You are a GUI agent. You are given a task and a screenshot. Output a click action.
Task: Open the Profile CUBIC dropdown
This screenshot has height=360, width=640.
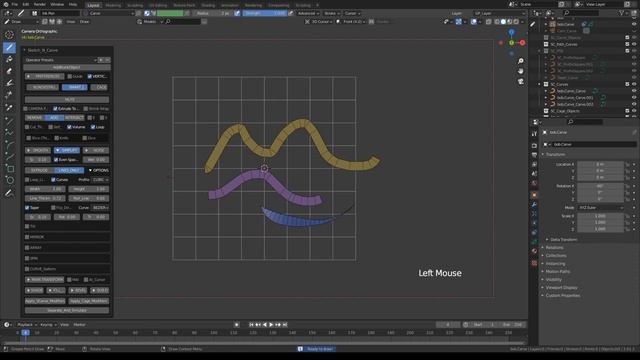coord(100,180)
